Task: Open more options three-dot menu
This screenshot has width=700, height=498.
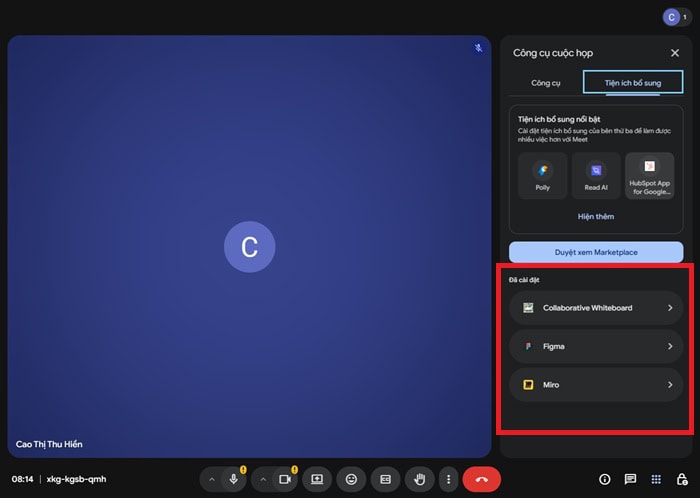Action: (449, 480)
